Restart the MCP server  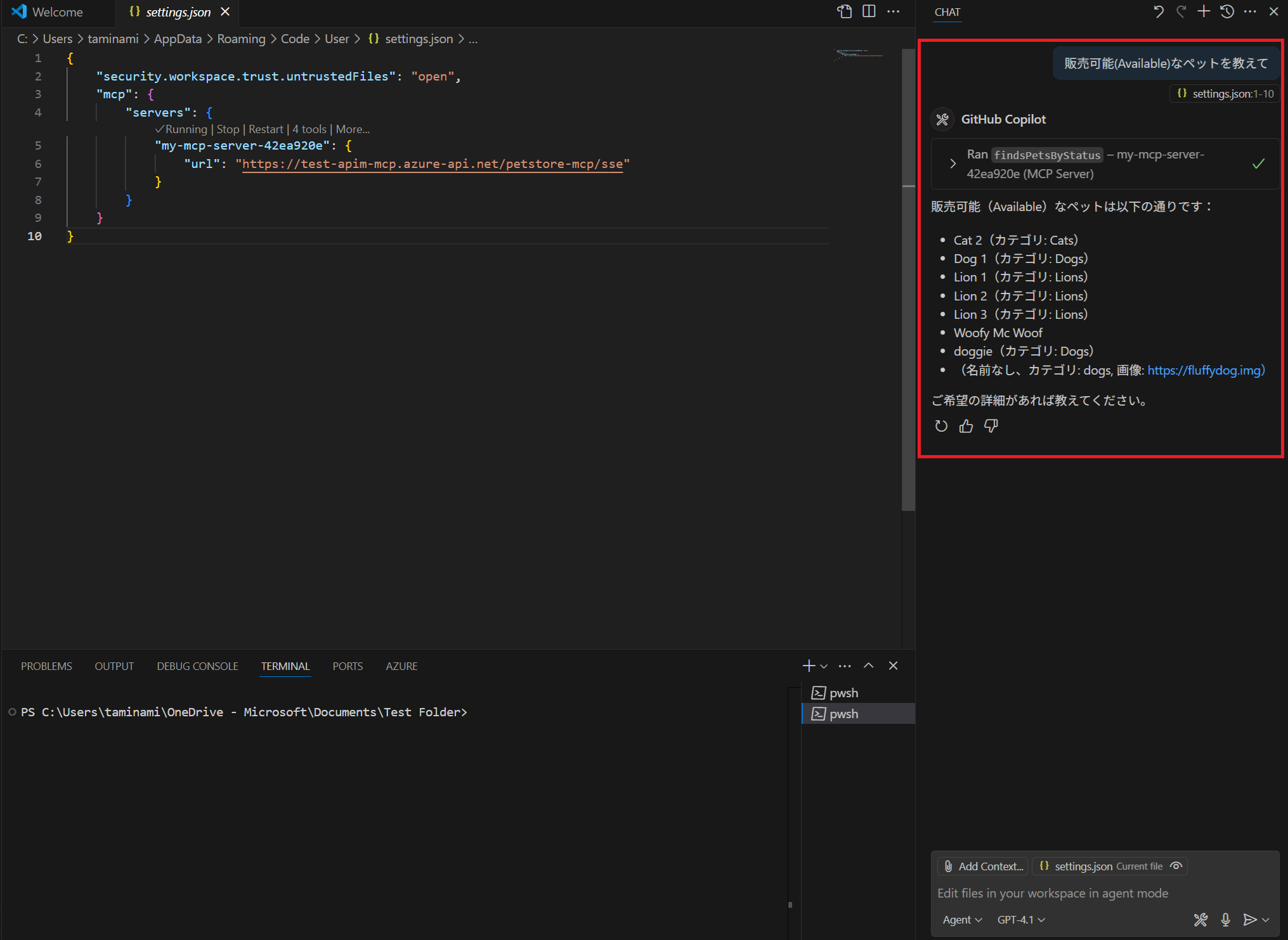pyautogui.click(x=266, y=129)
